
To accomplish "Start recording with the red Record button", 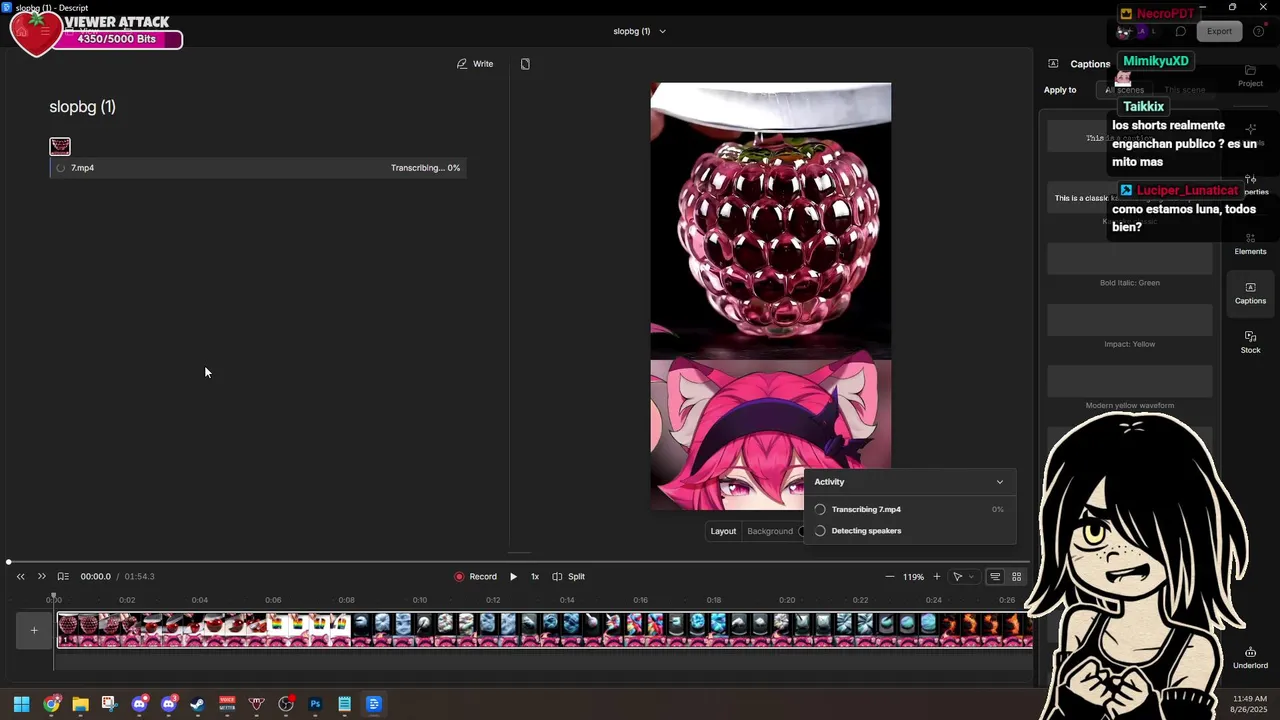I will click(x=475, y=576).
